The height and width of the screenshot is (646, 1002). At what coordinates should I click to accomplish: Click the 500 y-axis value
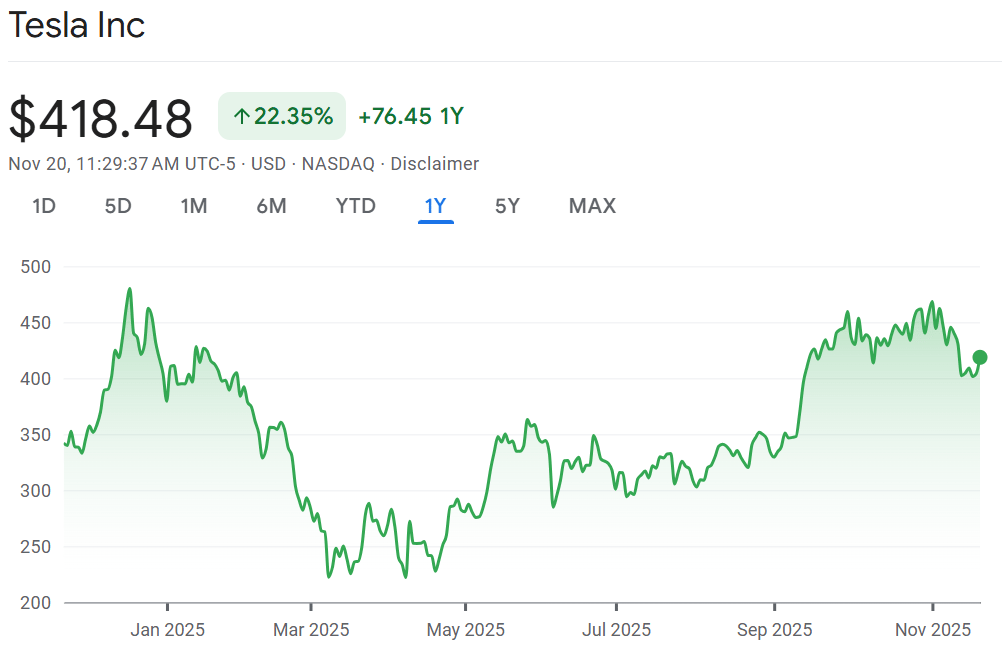36,266
